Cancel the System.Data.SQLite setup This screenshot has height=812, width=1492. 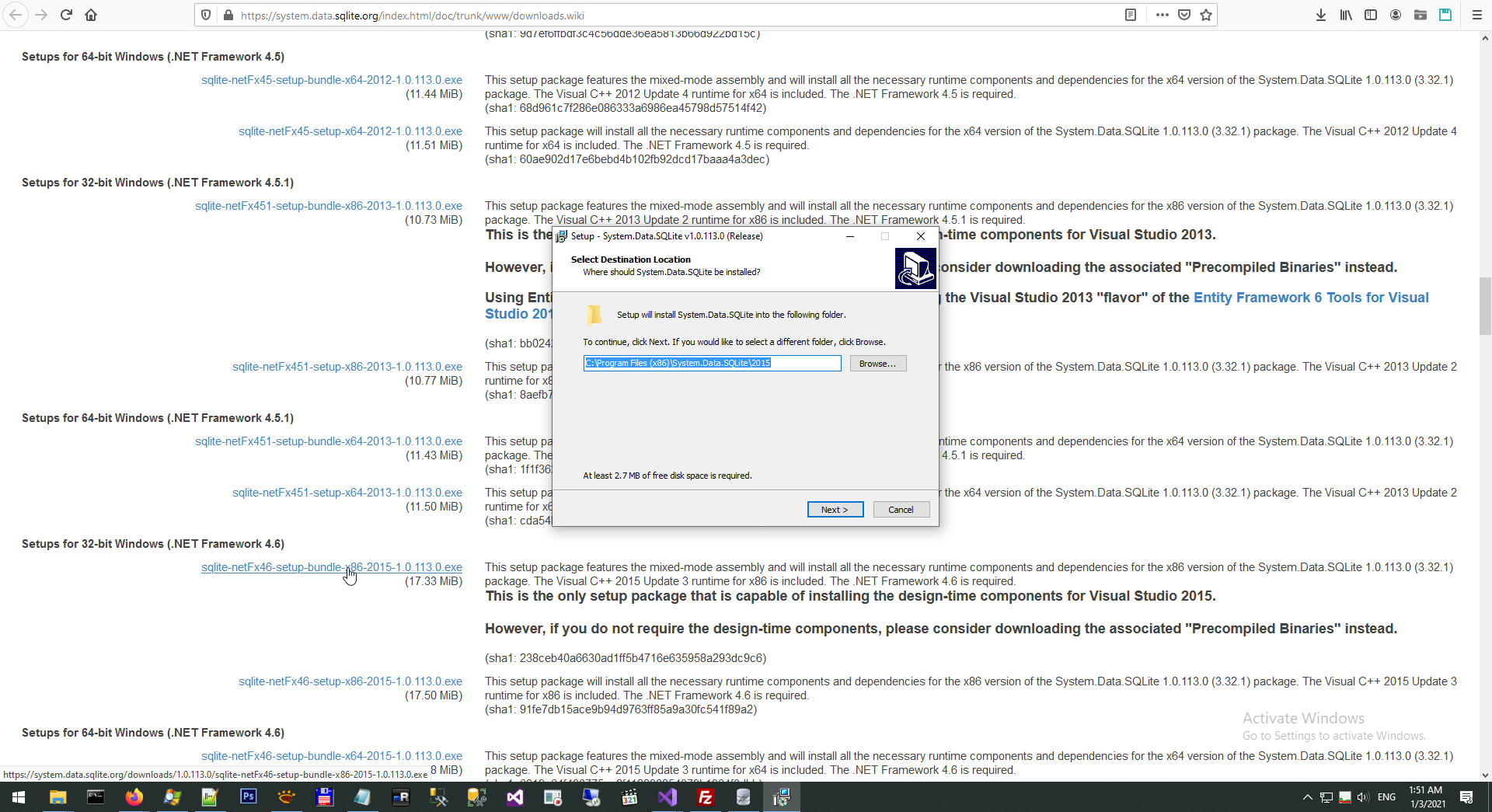901,510
